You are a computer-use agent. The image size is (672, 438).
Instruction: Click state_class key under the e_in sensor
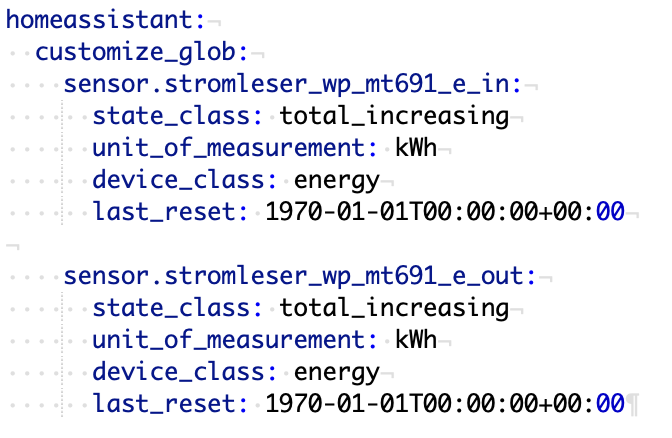[178, 115]
